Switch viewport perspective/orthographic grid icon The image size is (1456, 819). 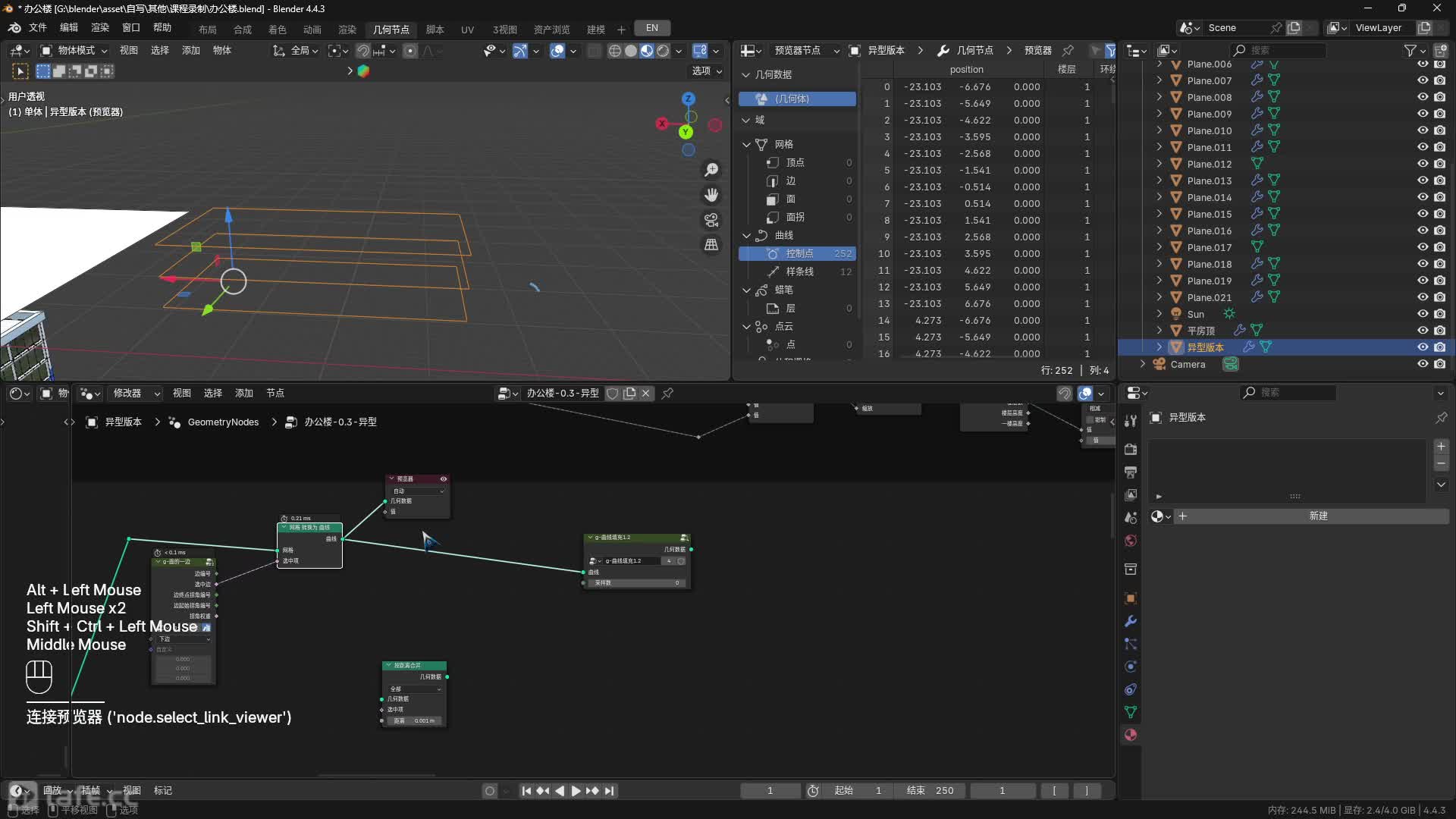click(x=711, y=245)
